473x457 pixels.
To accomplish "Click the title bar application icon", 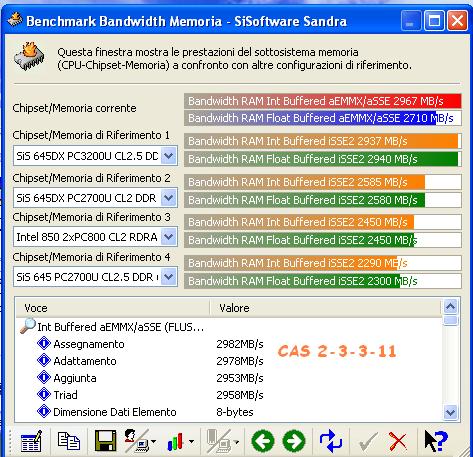I will click(x=15, y=20).
